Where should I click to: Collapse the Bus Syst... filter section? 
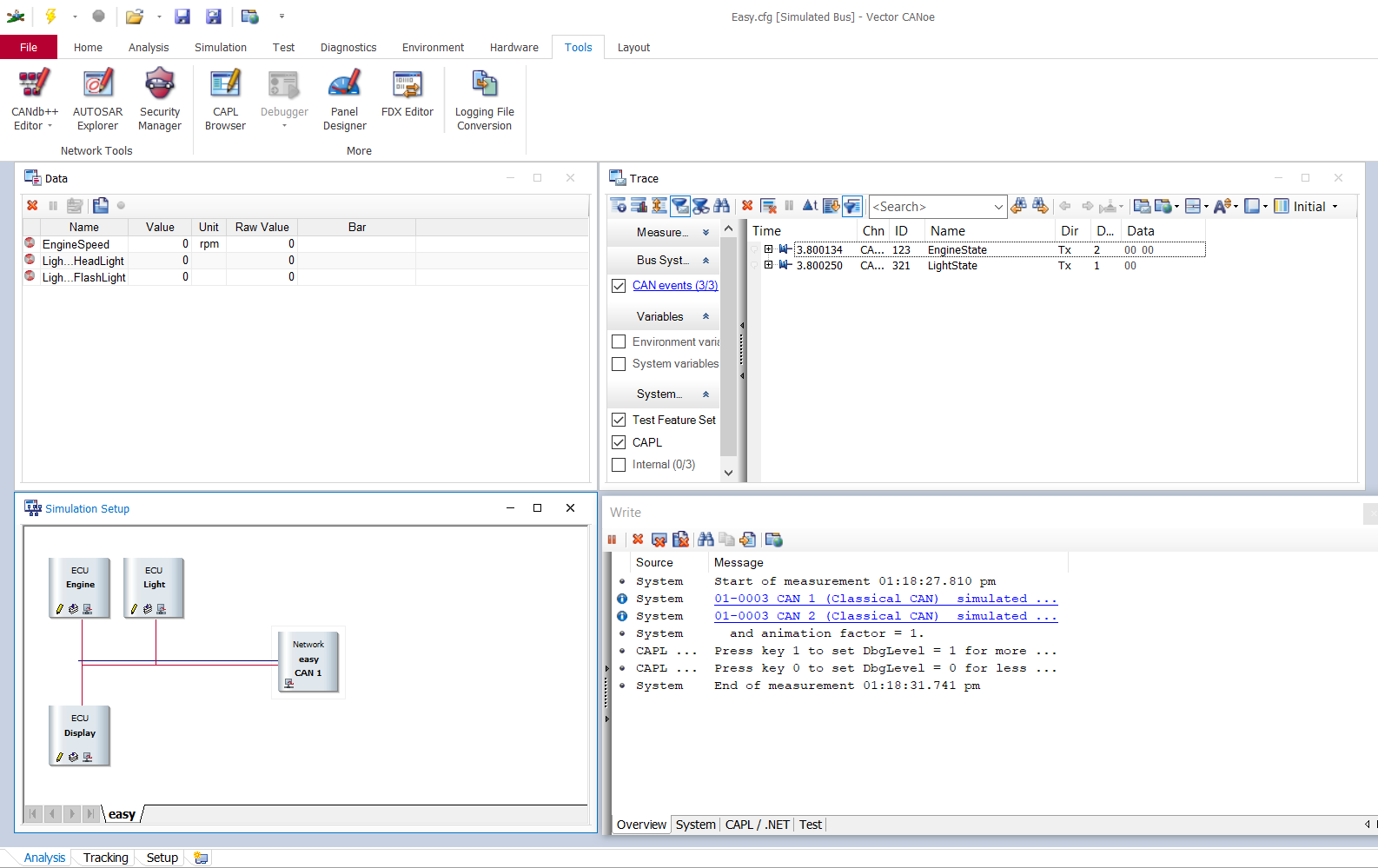(706, 261)
